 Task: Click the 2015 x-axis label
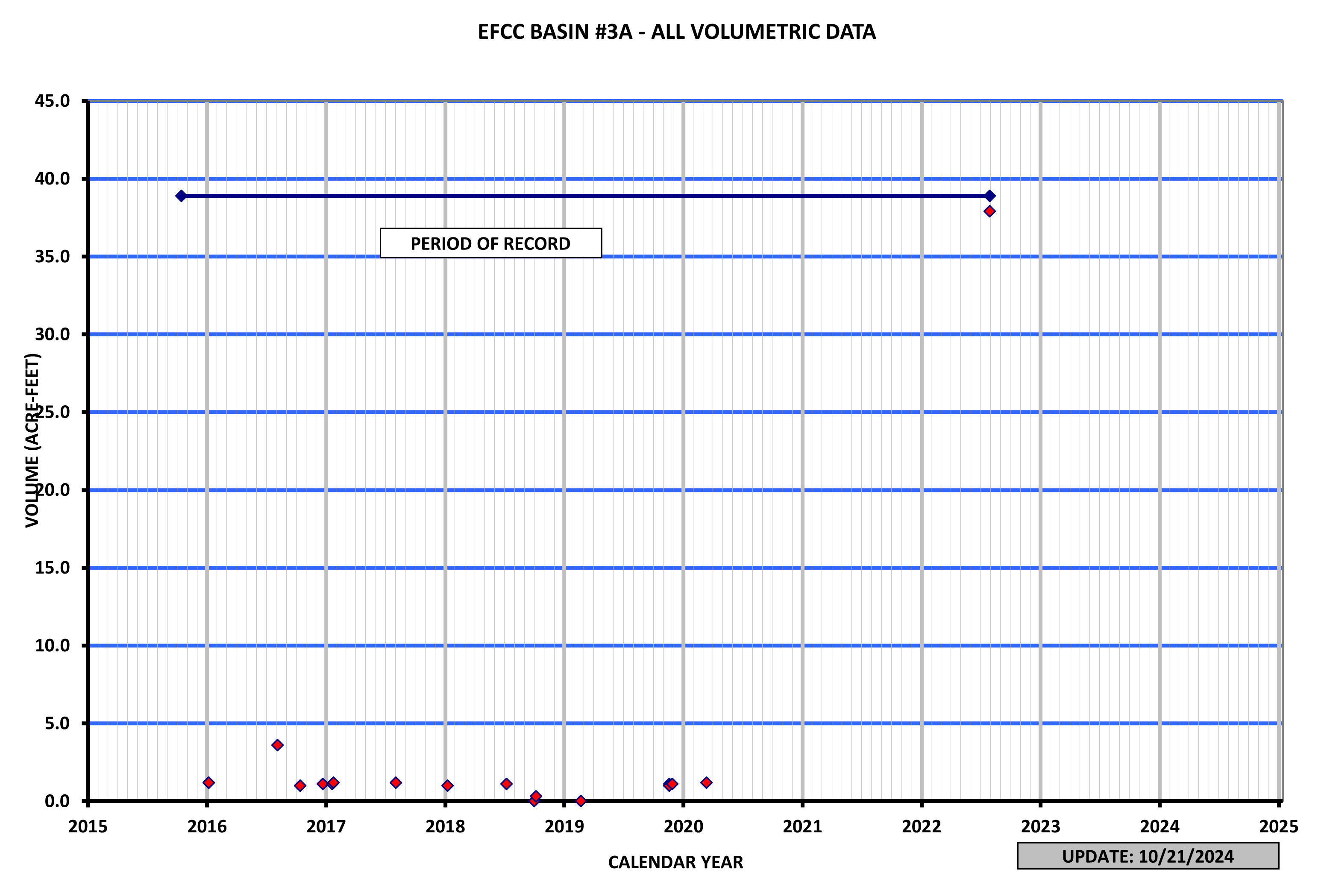[88, 826]
